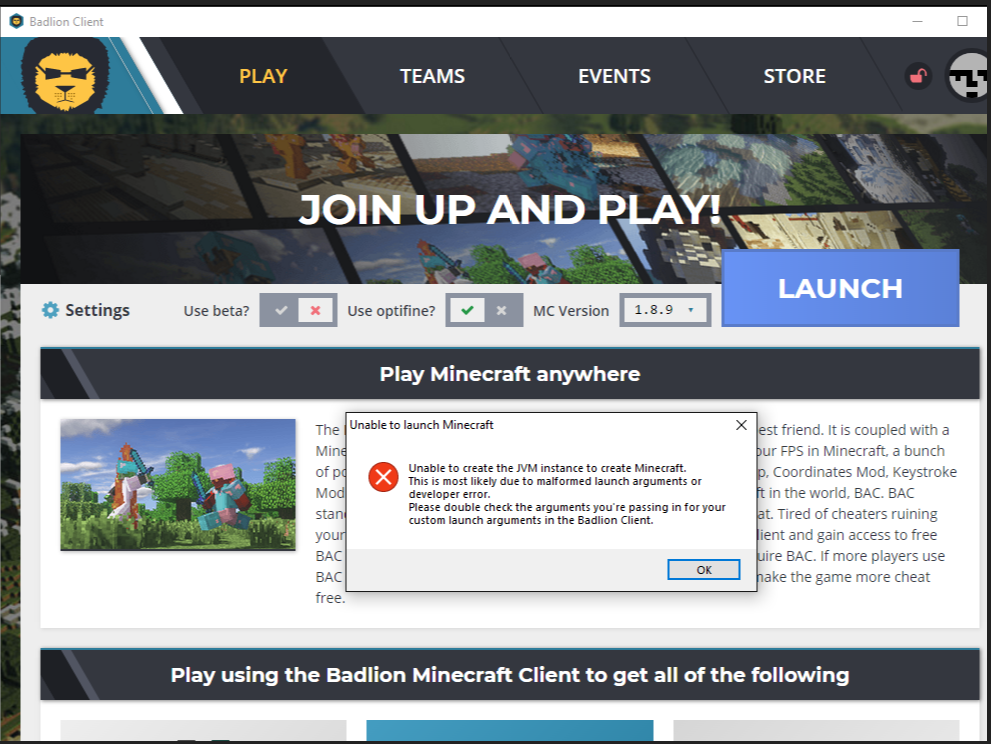The width and height of the screenshot is (991, 744).
Task: Open the PLAY tab
Action: [263, 76]
